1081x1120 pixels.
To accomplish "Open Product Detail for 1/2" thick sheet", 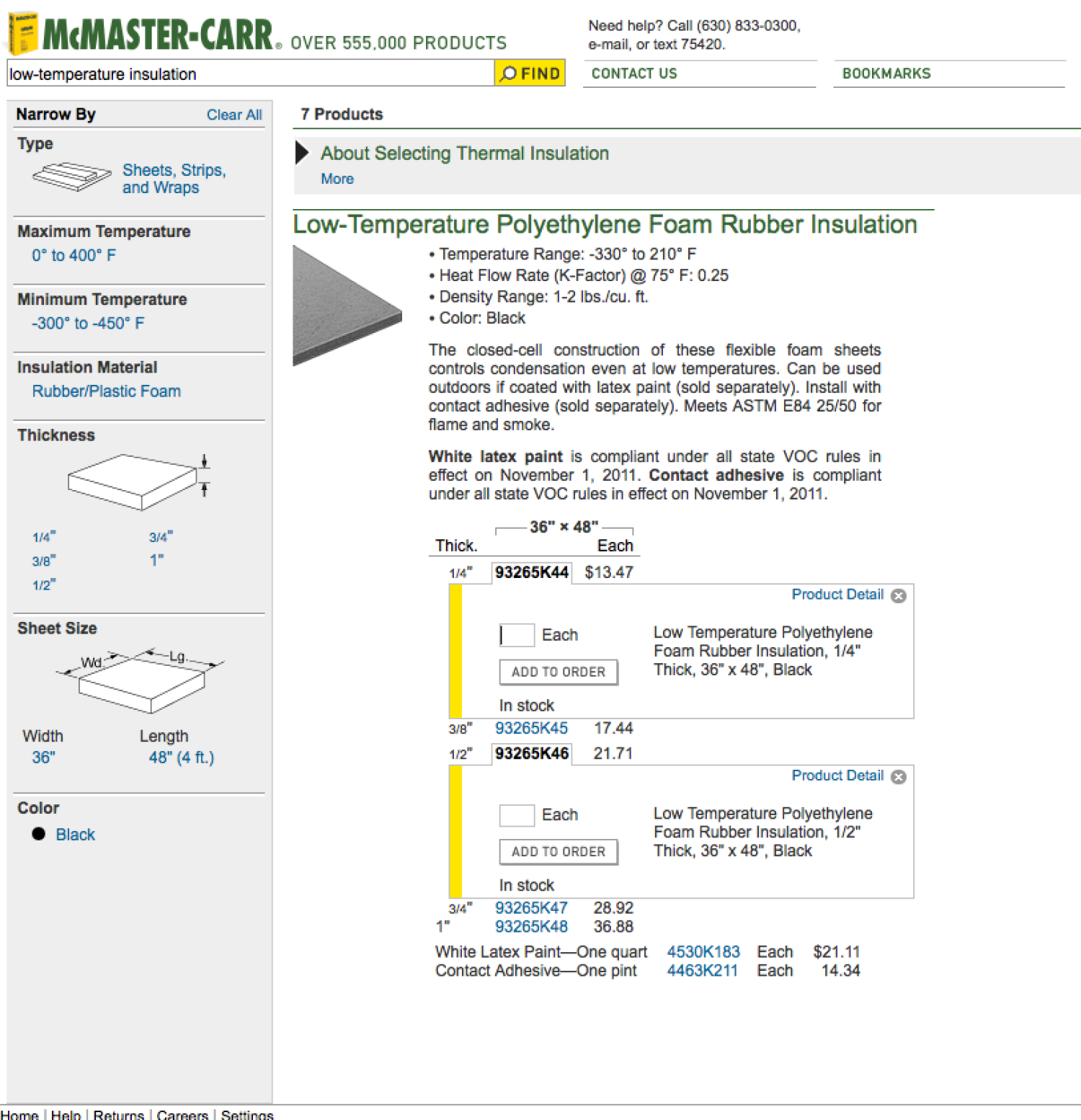I will [837, 775].
